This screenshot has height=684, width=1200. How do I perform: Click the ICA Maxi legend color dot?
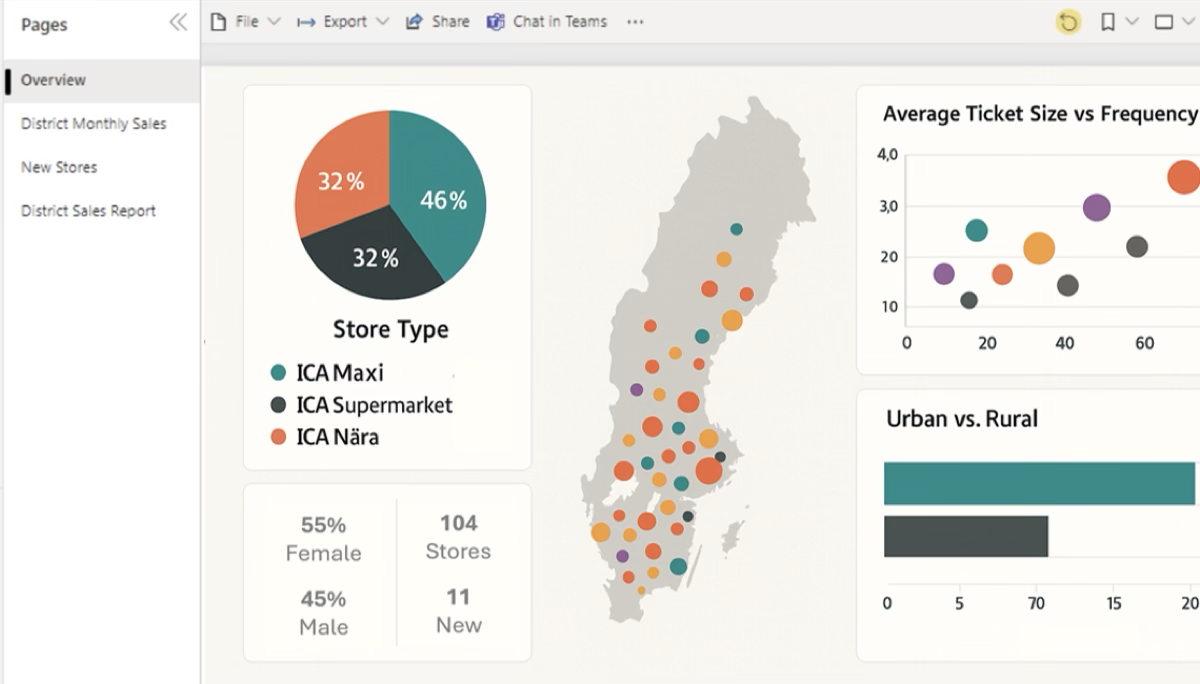(279, 373)
